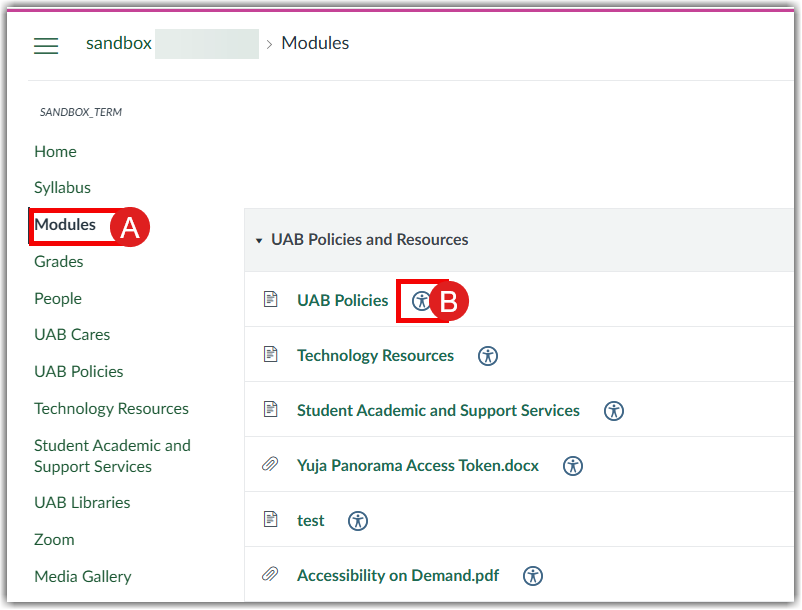
Task: Click accessibility icon for Accessibility on Demand.pdf
Action: click(x=533, y=576)
